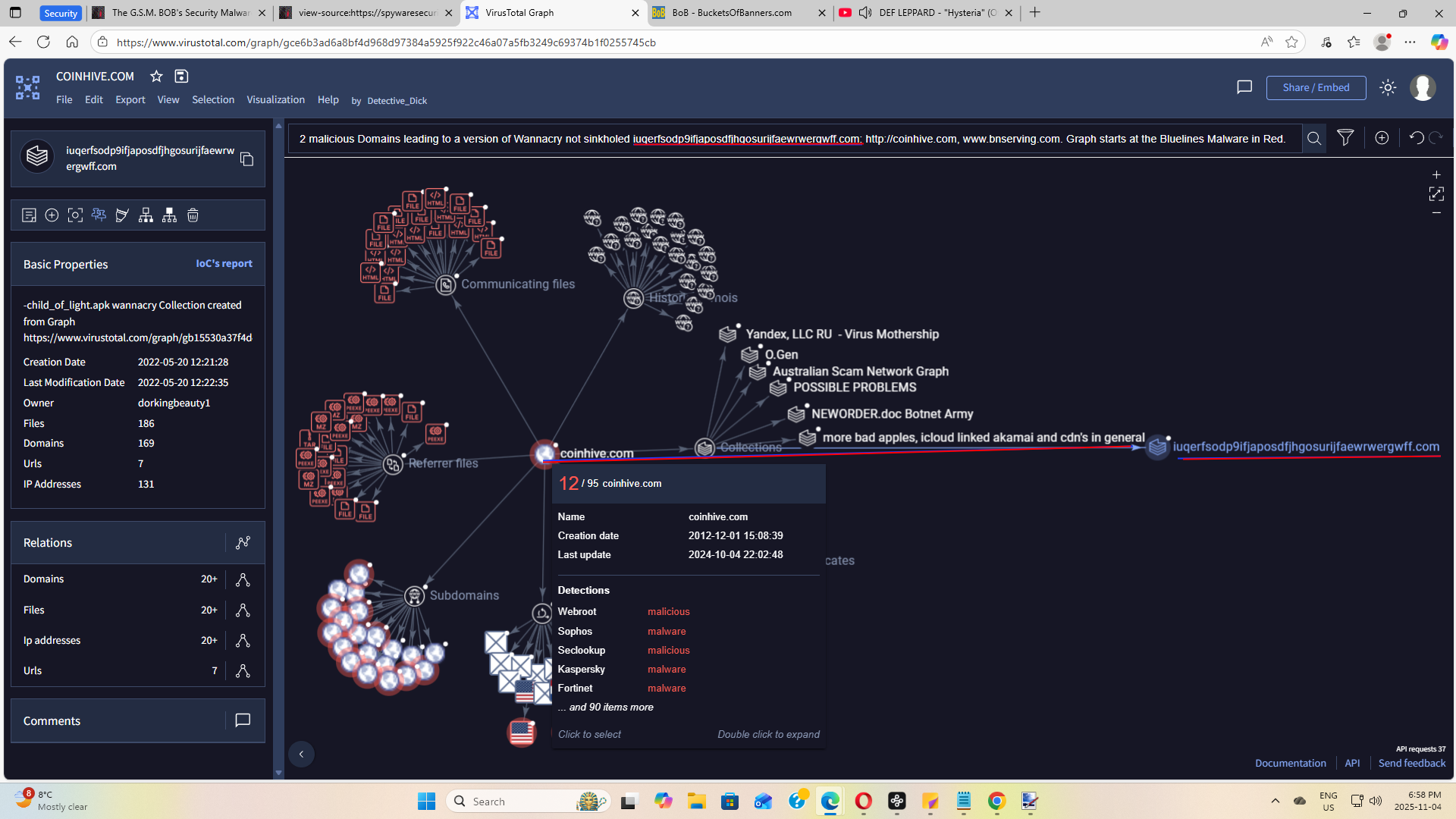1456x819 pixels.
Task: Click the Share / Embed button
Action: point(1316,87)
